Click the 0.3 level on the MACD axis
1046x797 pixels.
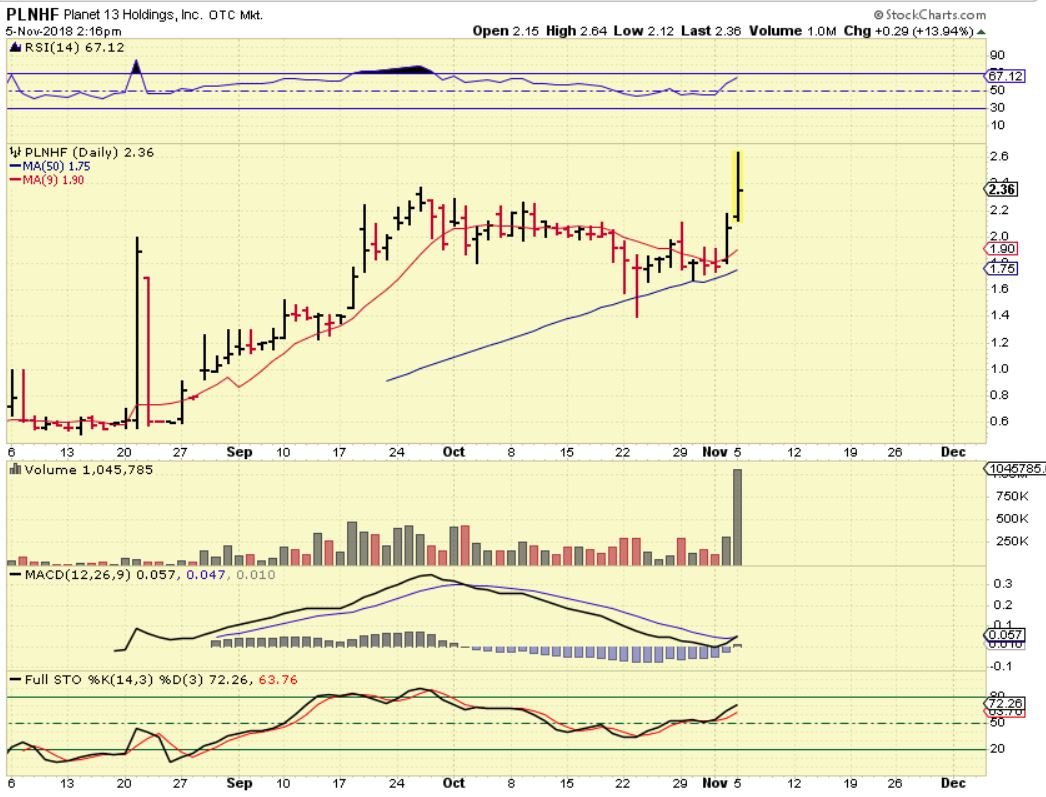coord(1003,584)
